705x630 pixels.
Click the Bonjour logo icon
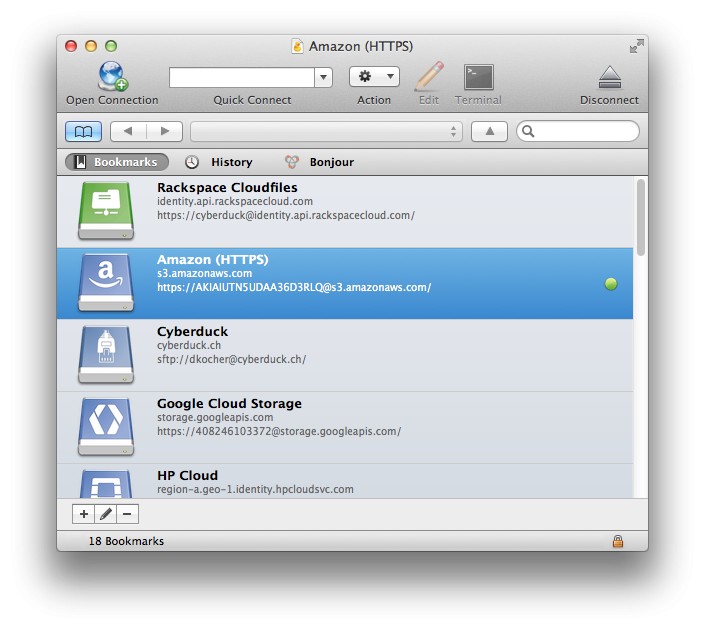tap(291, 162)
